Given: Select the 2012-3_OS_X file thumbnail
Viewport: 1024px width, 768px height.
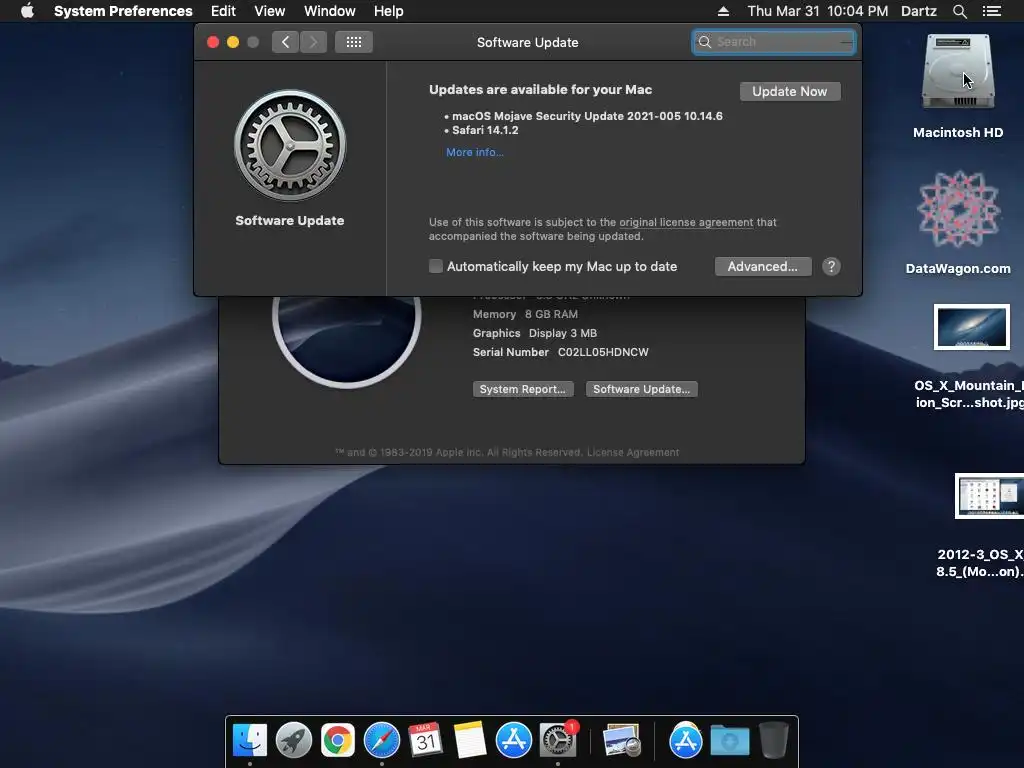Looking at the screenshot, I should pos(989,496).
